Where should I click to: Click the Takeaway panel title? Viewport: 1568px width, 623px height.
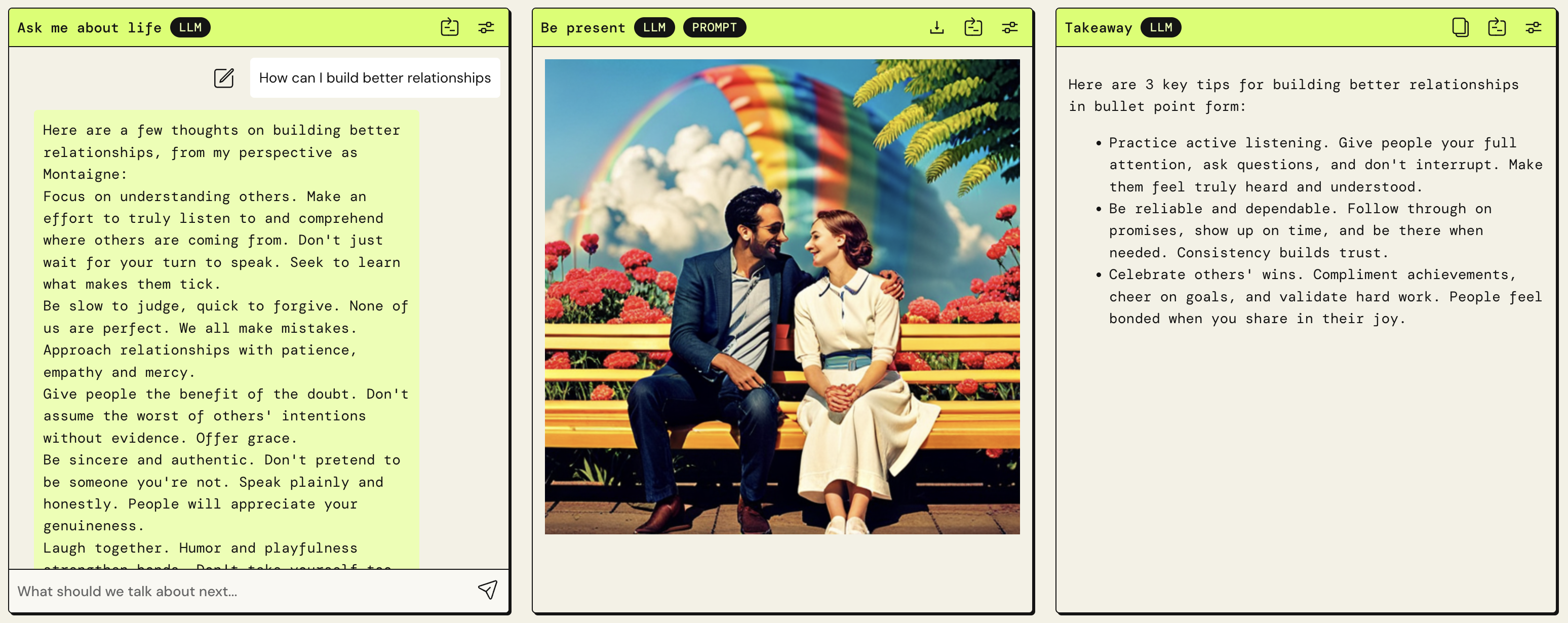coord(1097,28)
